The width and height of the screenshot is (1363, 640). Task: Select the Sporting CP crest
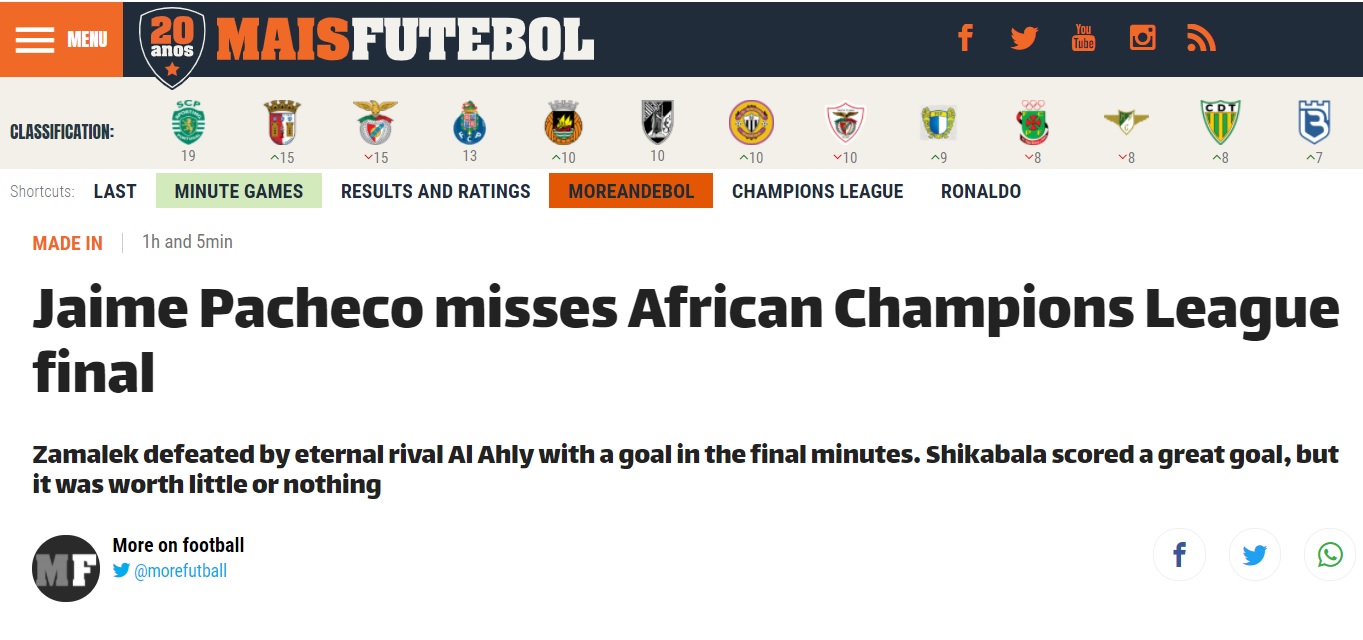point(188,123)
